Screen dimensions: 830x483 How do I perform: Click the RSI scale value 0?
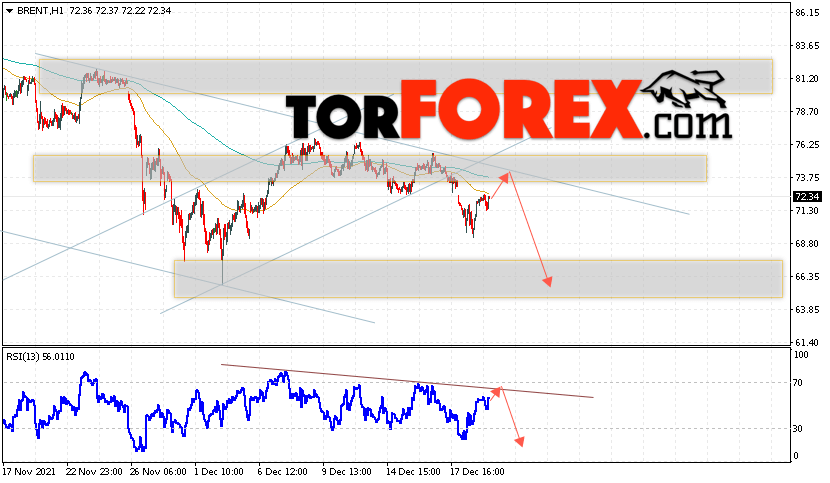pos(796,455)
